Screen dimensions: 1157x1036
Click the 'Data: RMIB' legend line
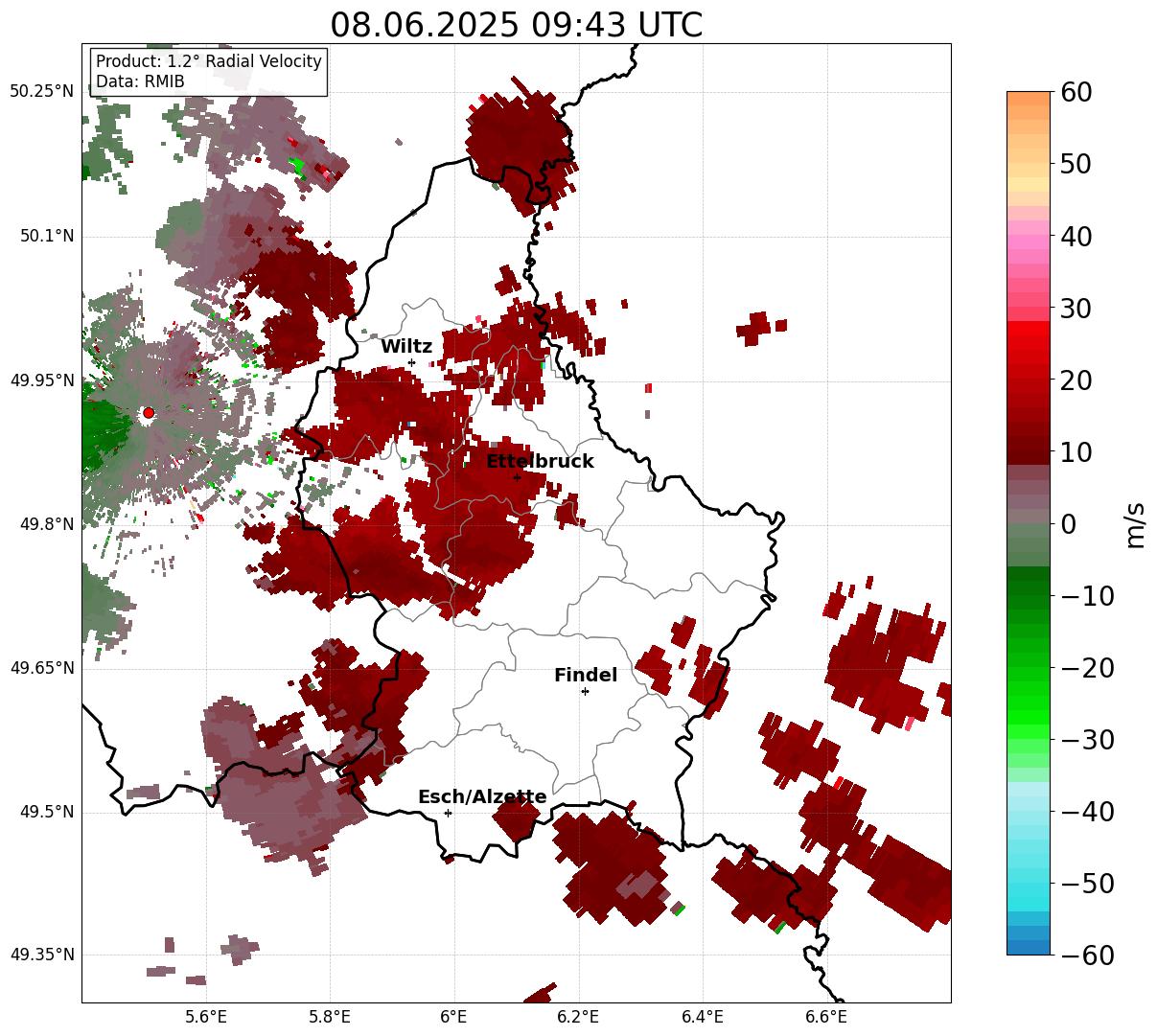(140, 81)
